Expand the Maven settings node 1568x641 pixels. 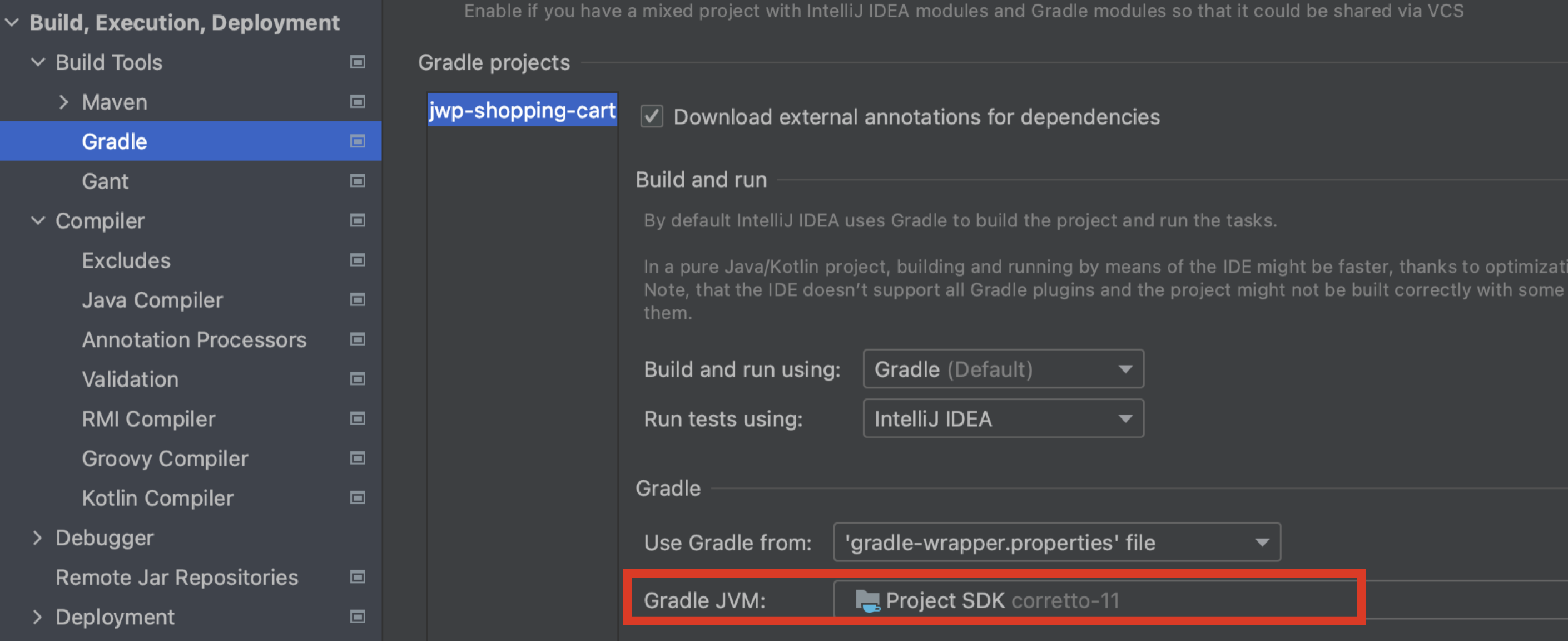coord(63,102)
